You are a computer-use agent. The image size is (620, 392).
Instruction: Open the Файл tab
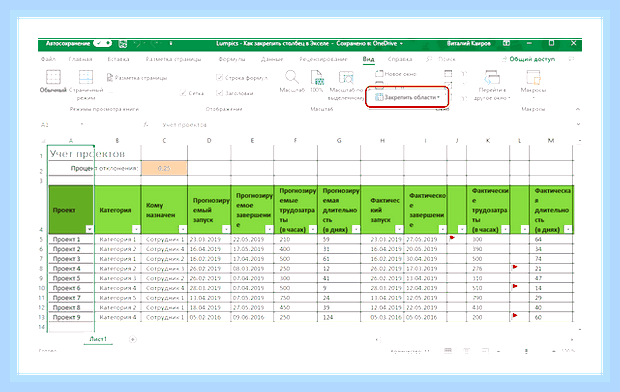[x=48, y=59]
